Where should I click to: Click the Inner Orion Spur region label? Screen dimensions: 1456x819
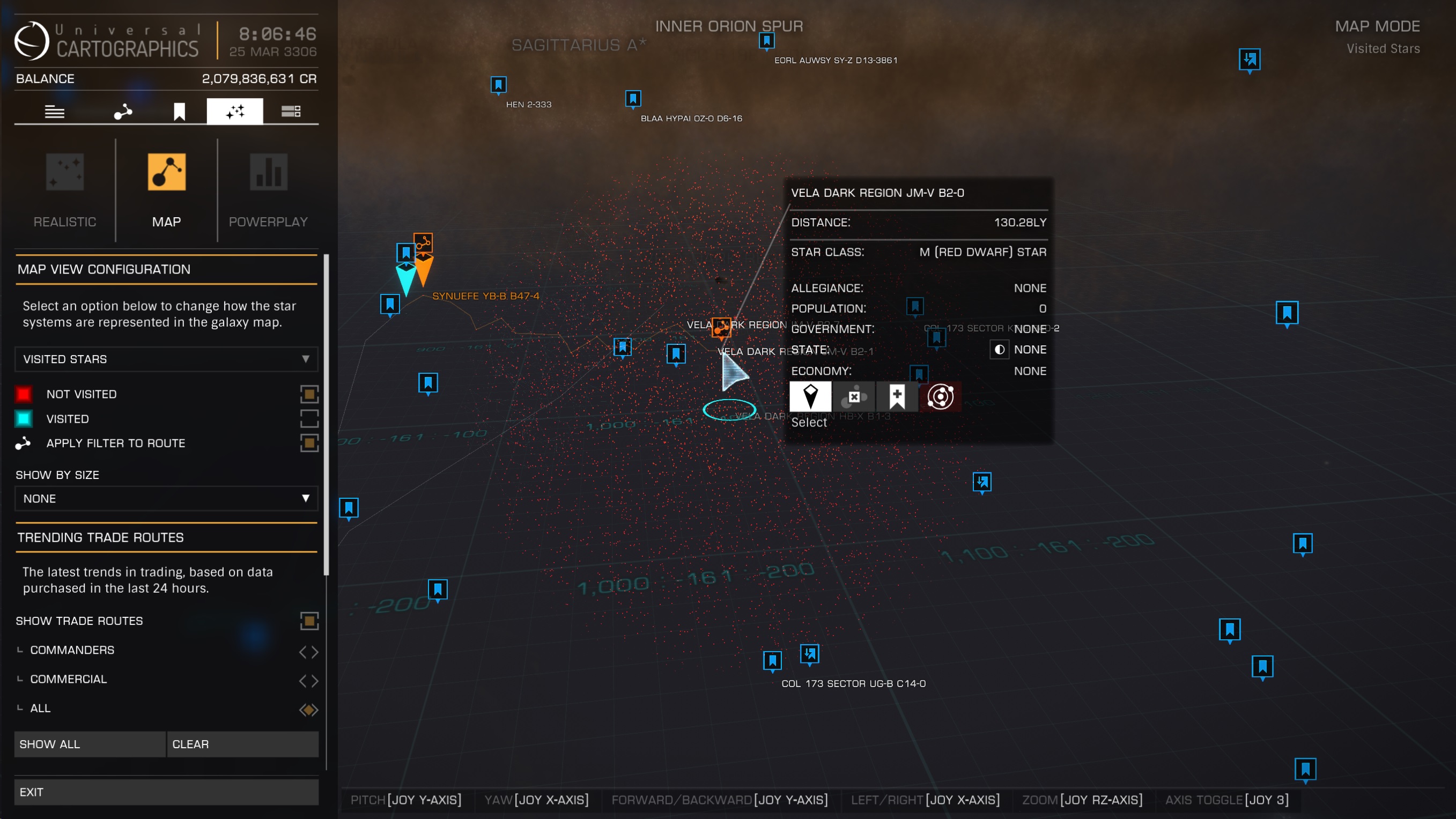(729, 26)
